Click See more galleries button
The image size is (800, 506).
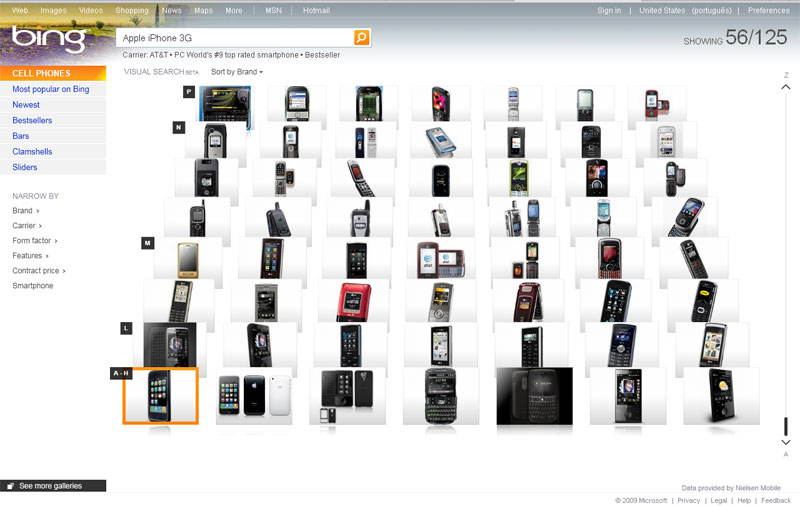pos(53,486)
